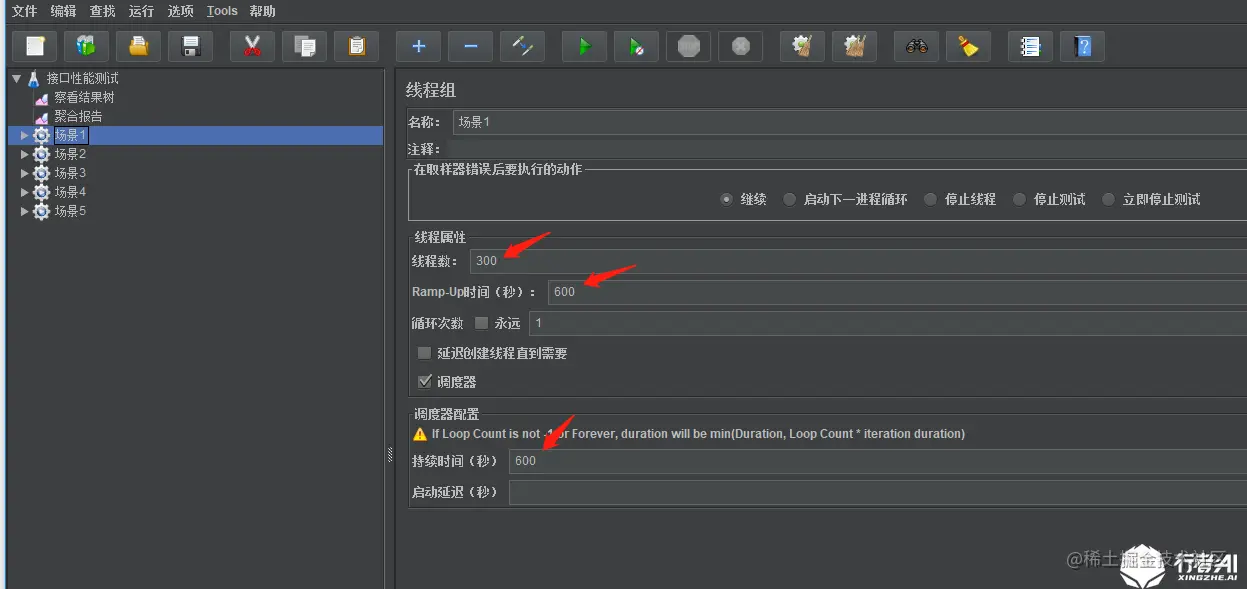1247x589 pixels.
Task: Start the test with green play icon
Action: tap(584, 46)
